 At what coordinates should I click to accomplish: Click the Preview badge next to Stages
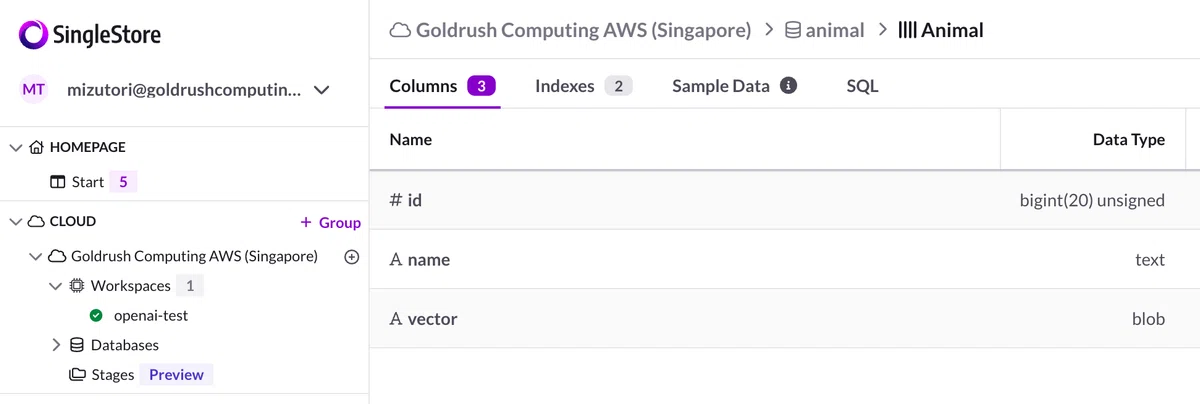pyautogui.click(x=176, y=375)
